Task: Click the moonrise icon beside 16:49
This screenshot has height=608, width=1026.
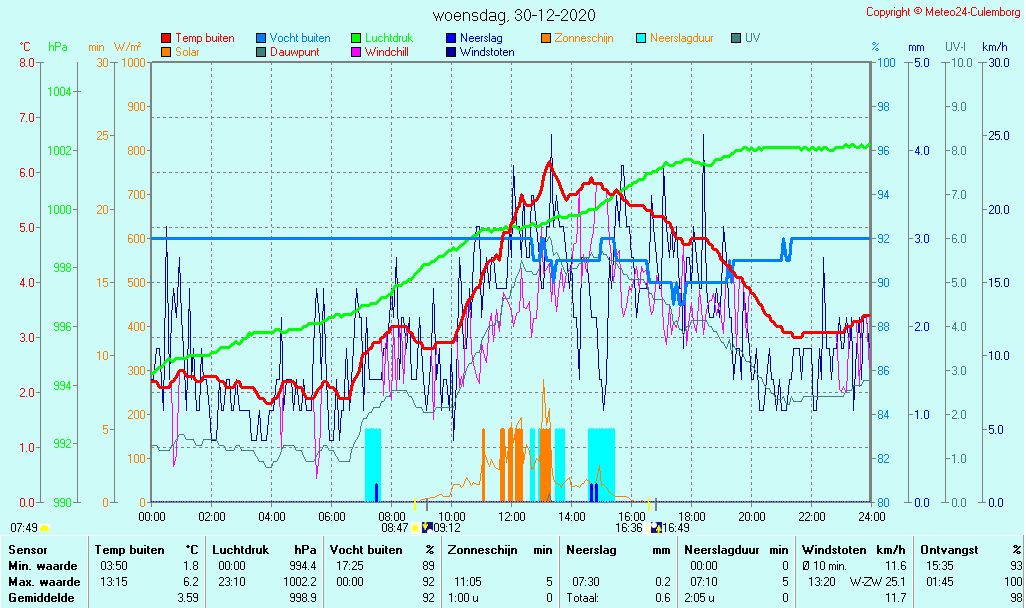Action: tap(656, 528)
